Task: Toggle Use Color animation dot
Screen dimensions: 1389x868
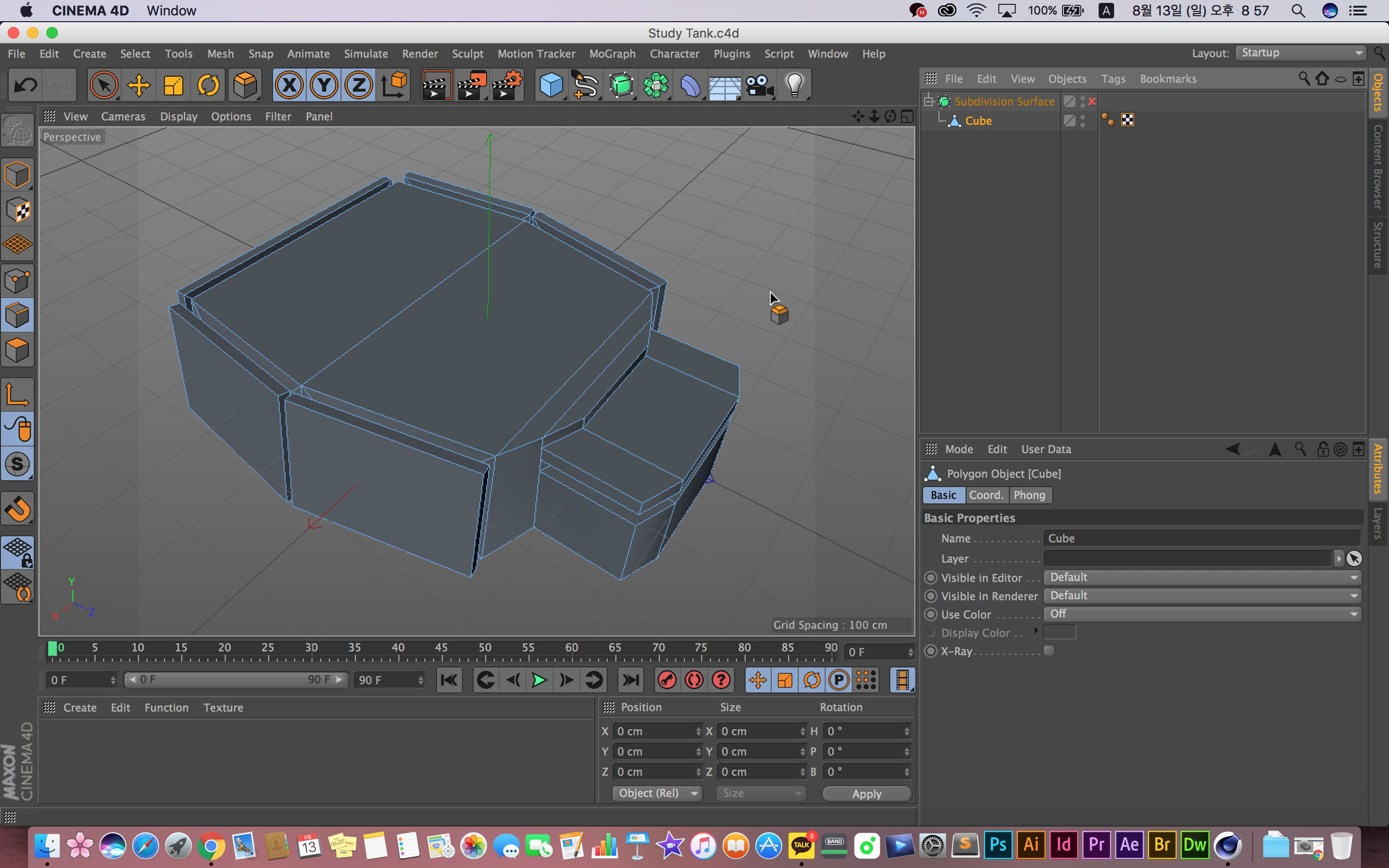Action: pos(931,614)
